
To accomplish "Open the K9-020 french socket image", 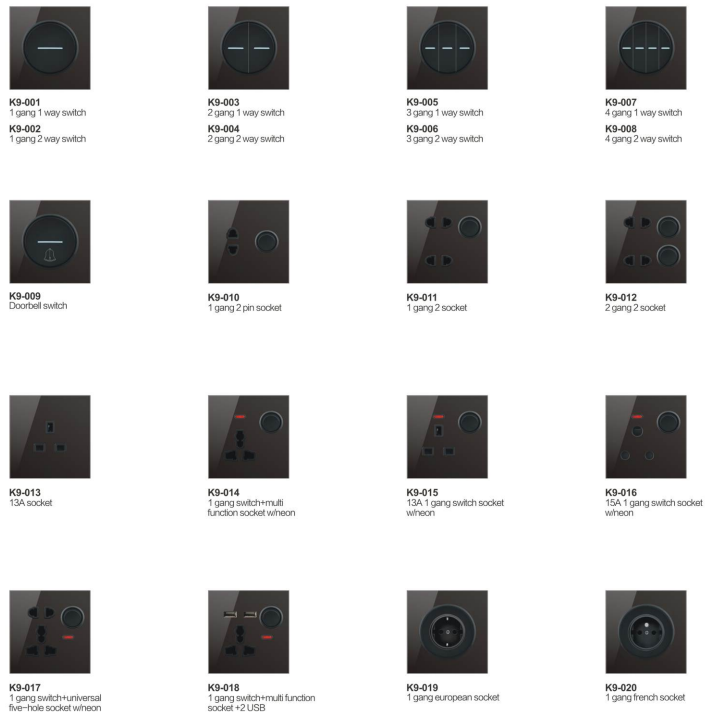I will 646,632.
